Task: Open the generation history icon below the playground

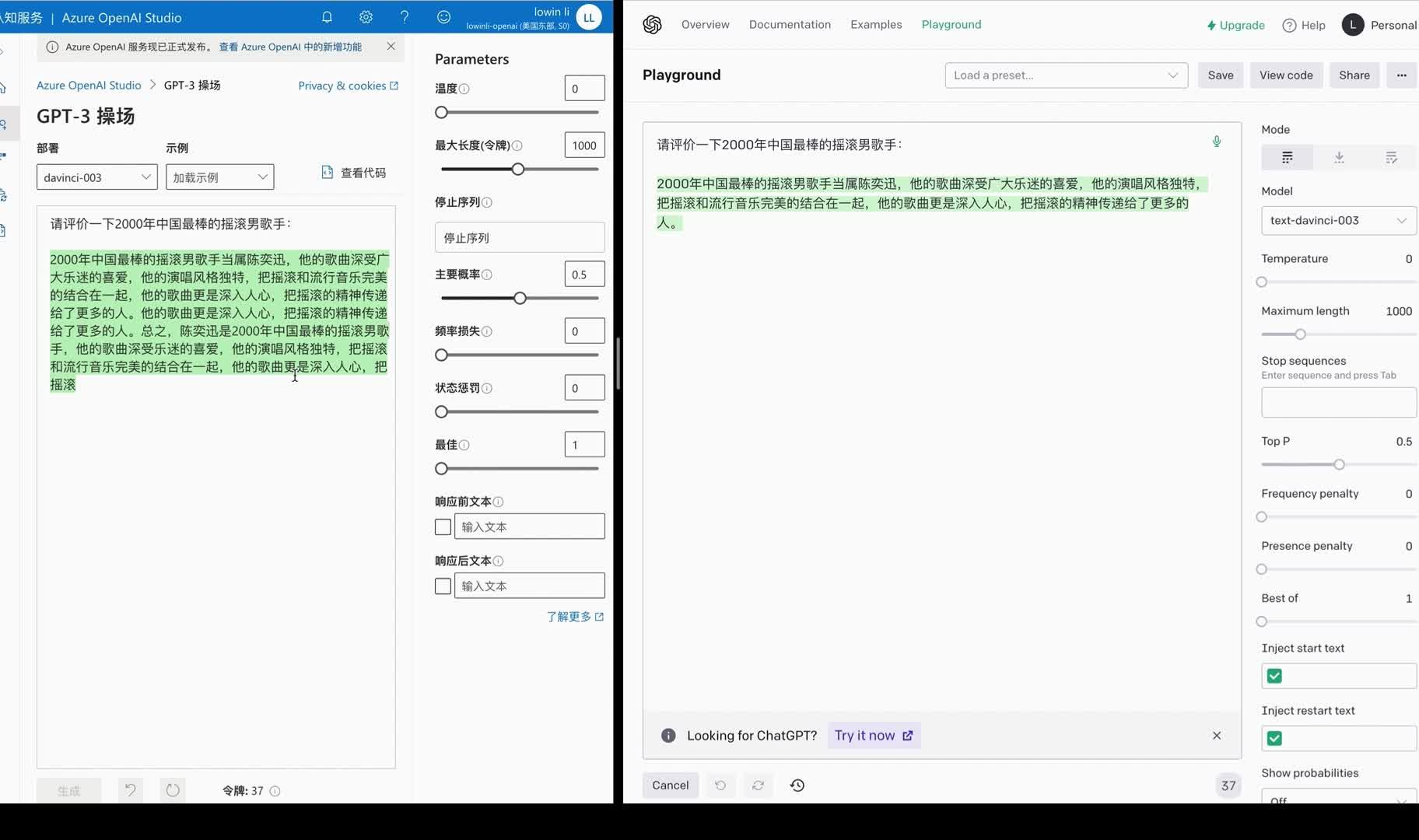Action: click(796, 785)
